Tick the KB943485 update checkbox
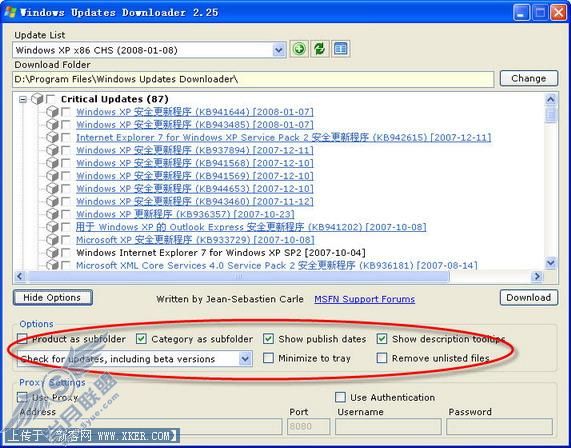 coord(66,124)
